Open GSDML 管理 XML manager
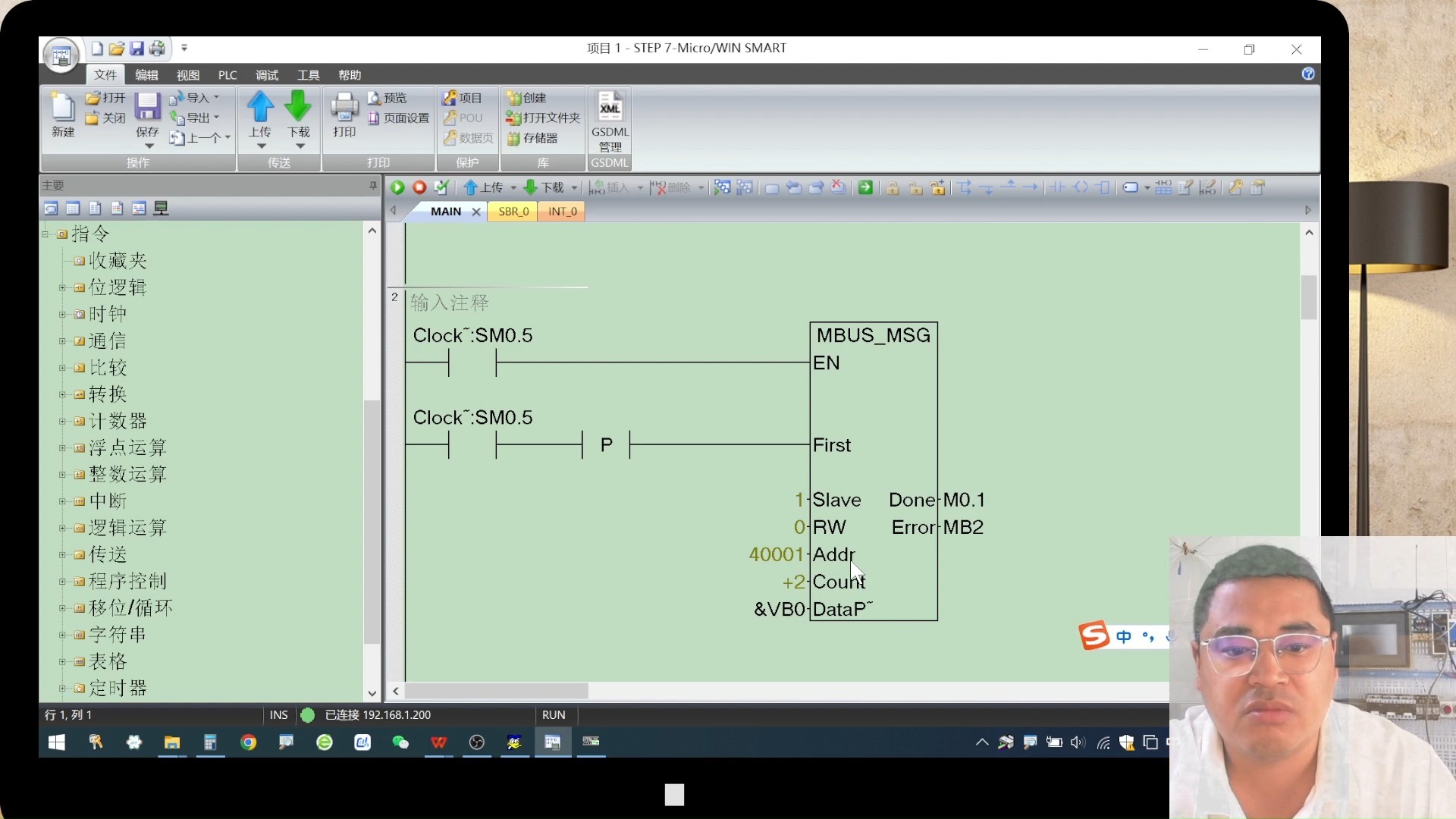Viewport: 1456px width, 819px height. coord(610,121)
